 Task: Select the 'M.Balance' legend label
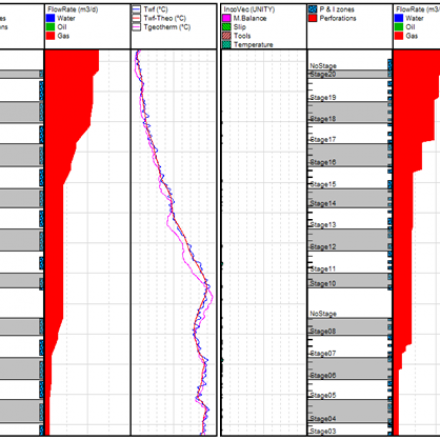250,18
